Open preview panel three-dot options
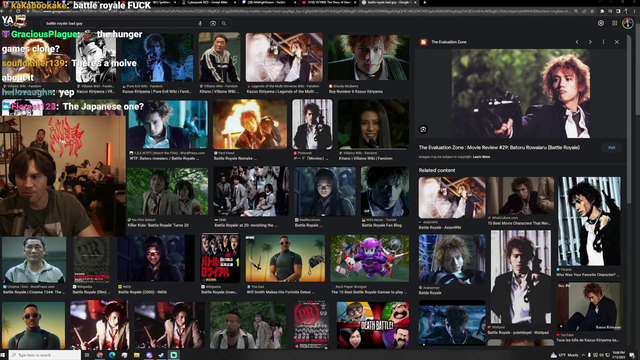Image resolution: width=640 pixels, height=360 pixels. [x=603, y=42]
